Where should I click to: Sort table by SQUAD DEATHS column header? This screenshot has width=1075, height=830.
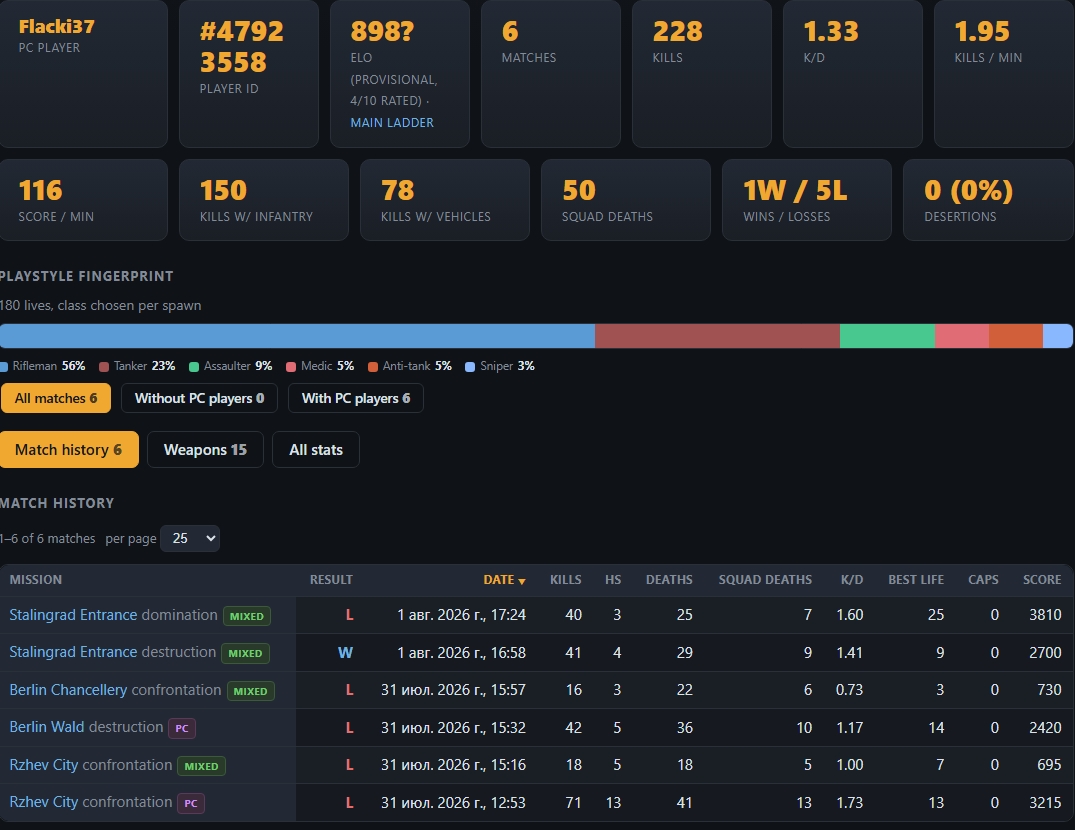point(765,580)
